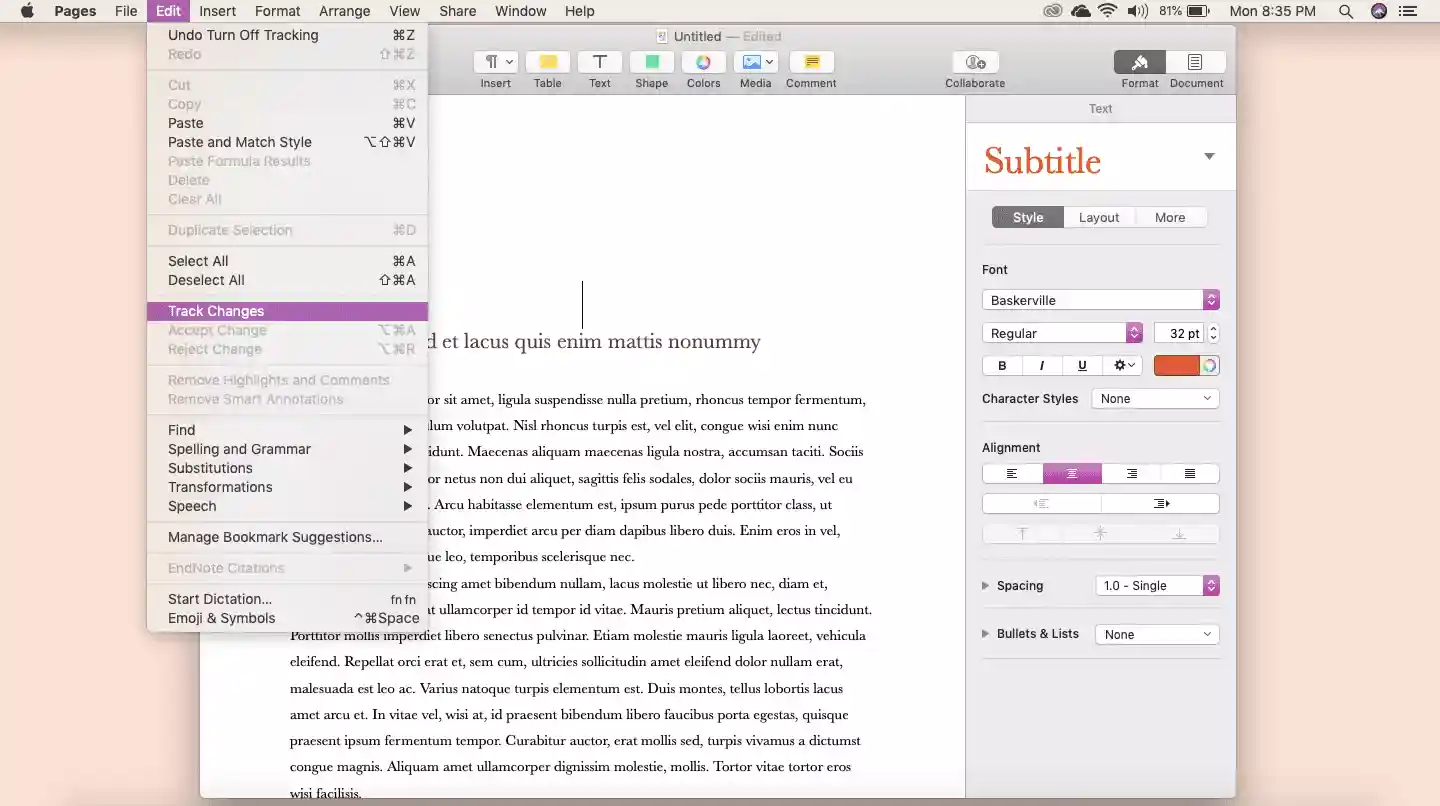Open Notification Center list icon
This screenshot has height=806, width=1440.
coord(1409,11)
